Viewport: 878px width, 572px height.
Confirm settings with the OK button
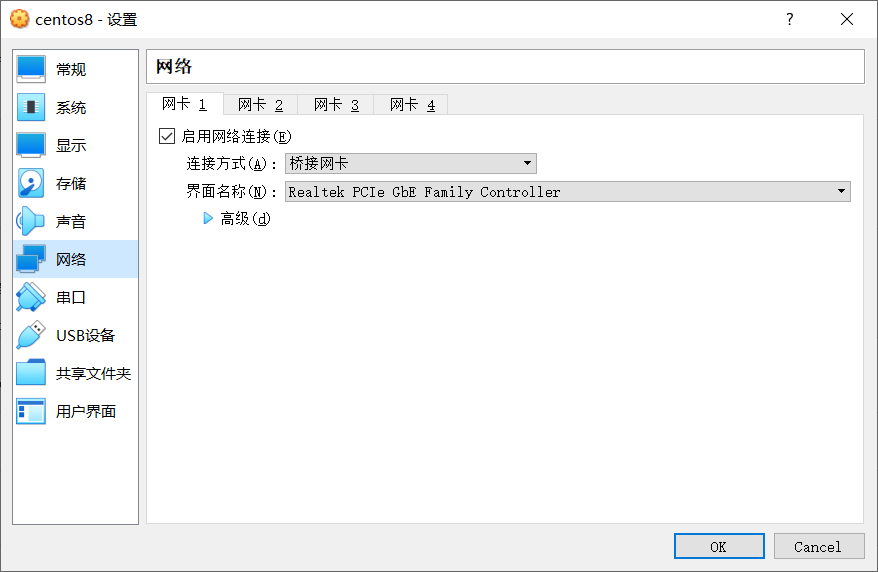pos(719,546)
